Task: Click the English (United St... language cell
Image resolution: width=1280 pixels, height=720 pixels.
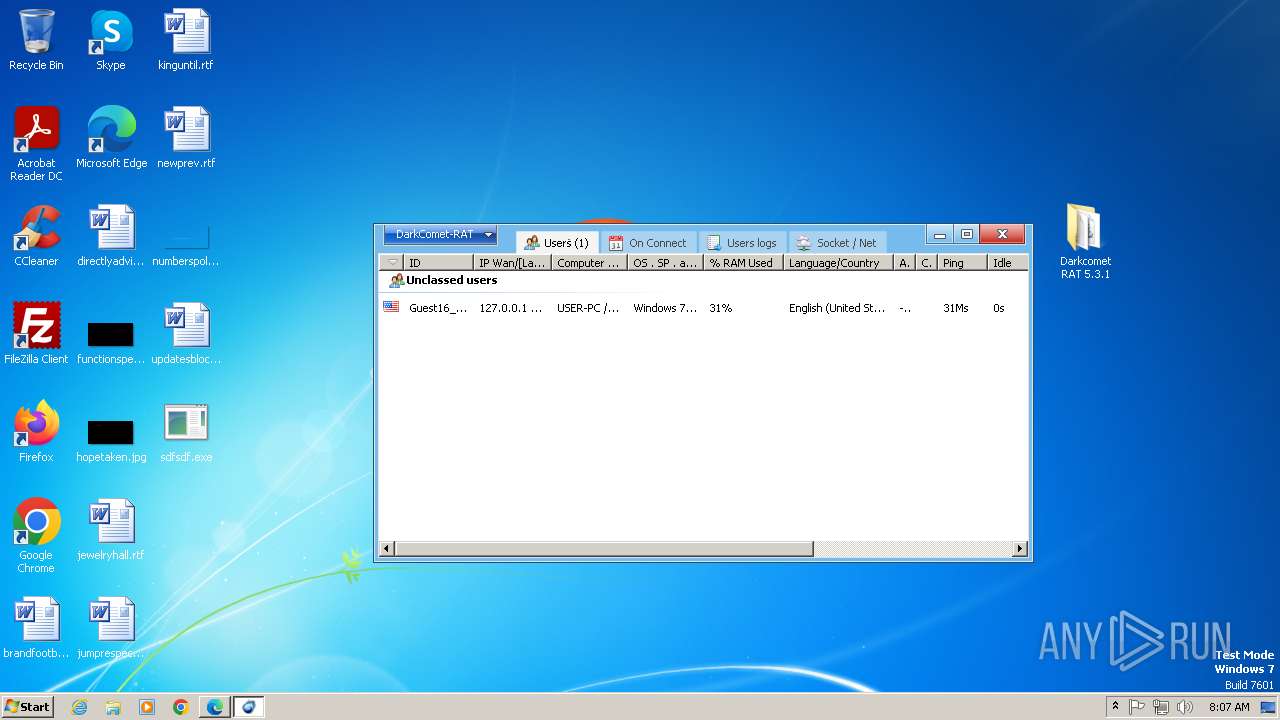Action: (x=837, y=308)
